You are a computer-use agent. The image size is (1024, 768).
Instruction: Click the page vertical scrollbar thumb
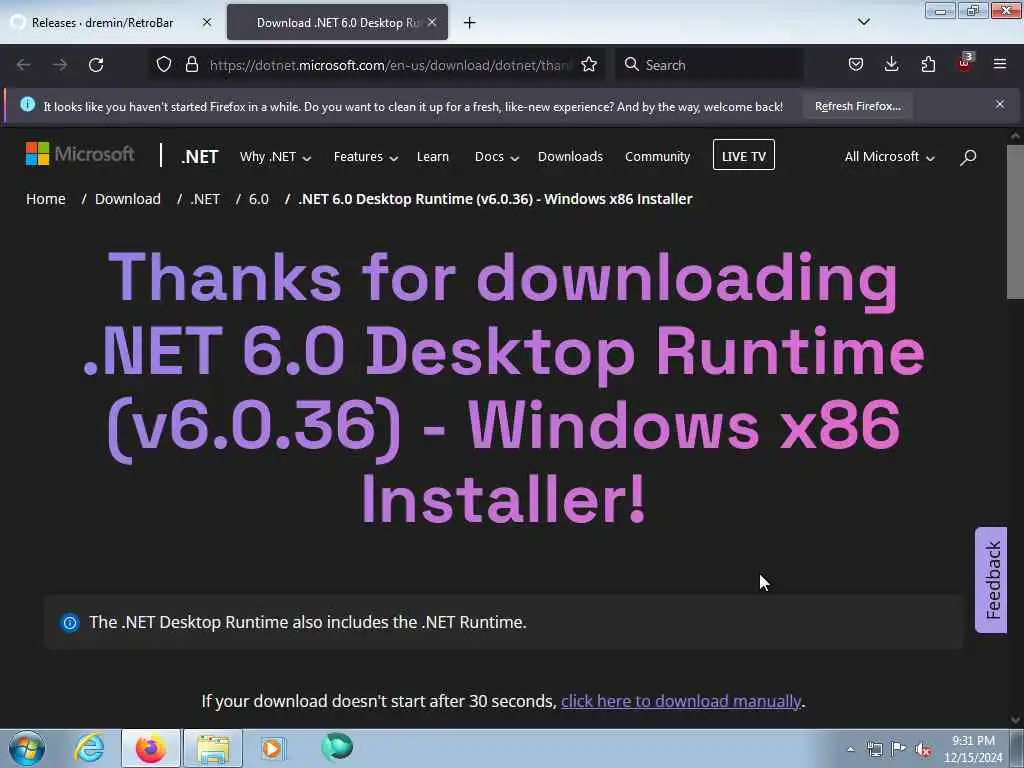click(x=1014, y=222)
